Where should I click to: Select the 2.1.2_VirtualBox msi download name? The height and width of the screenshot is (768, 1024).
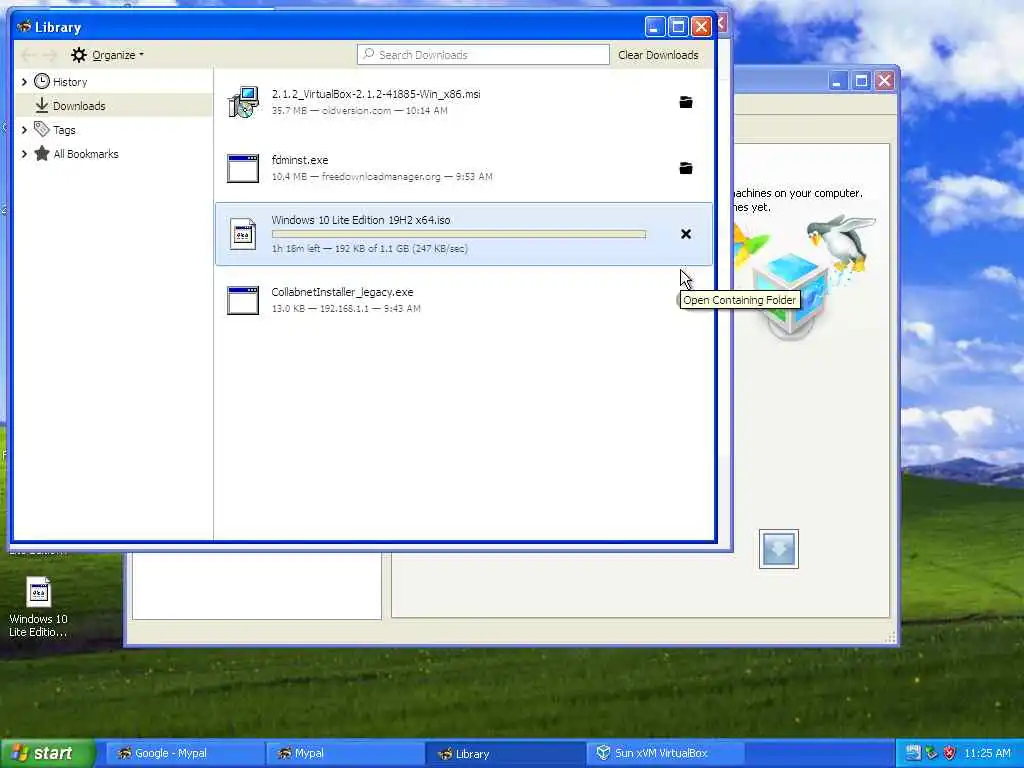click(x=376, y=94)
